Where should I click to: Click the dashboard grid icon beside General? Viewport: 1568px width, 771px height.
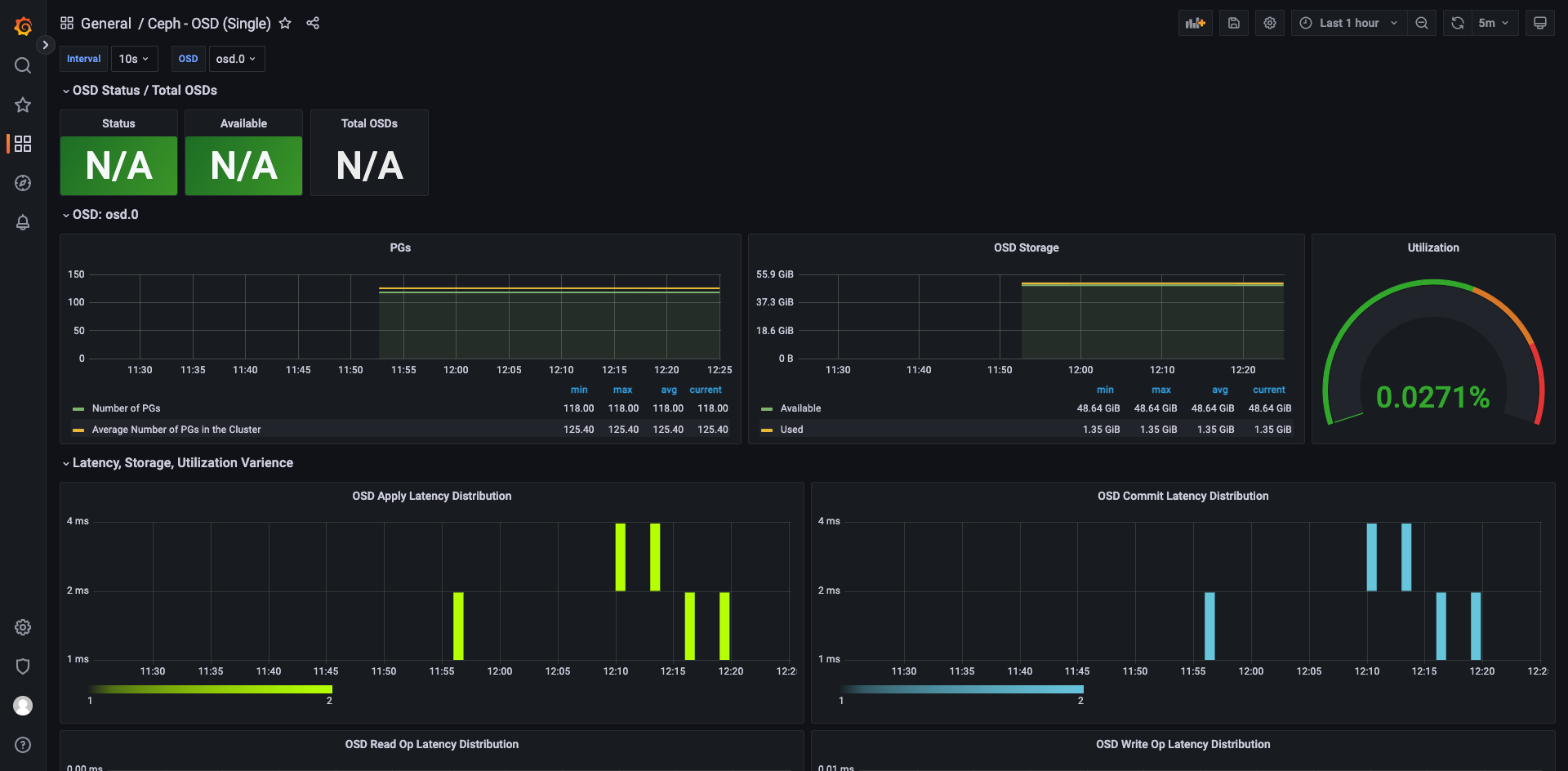click(67, 23)
